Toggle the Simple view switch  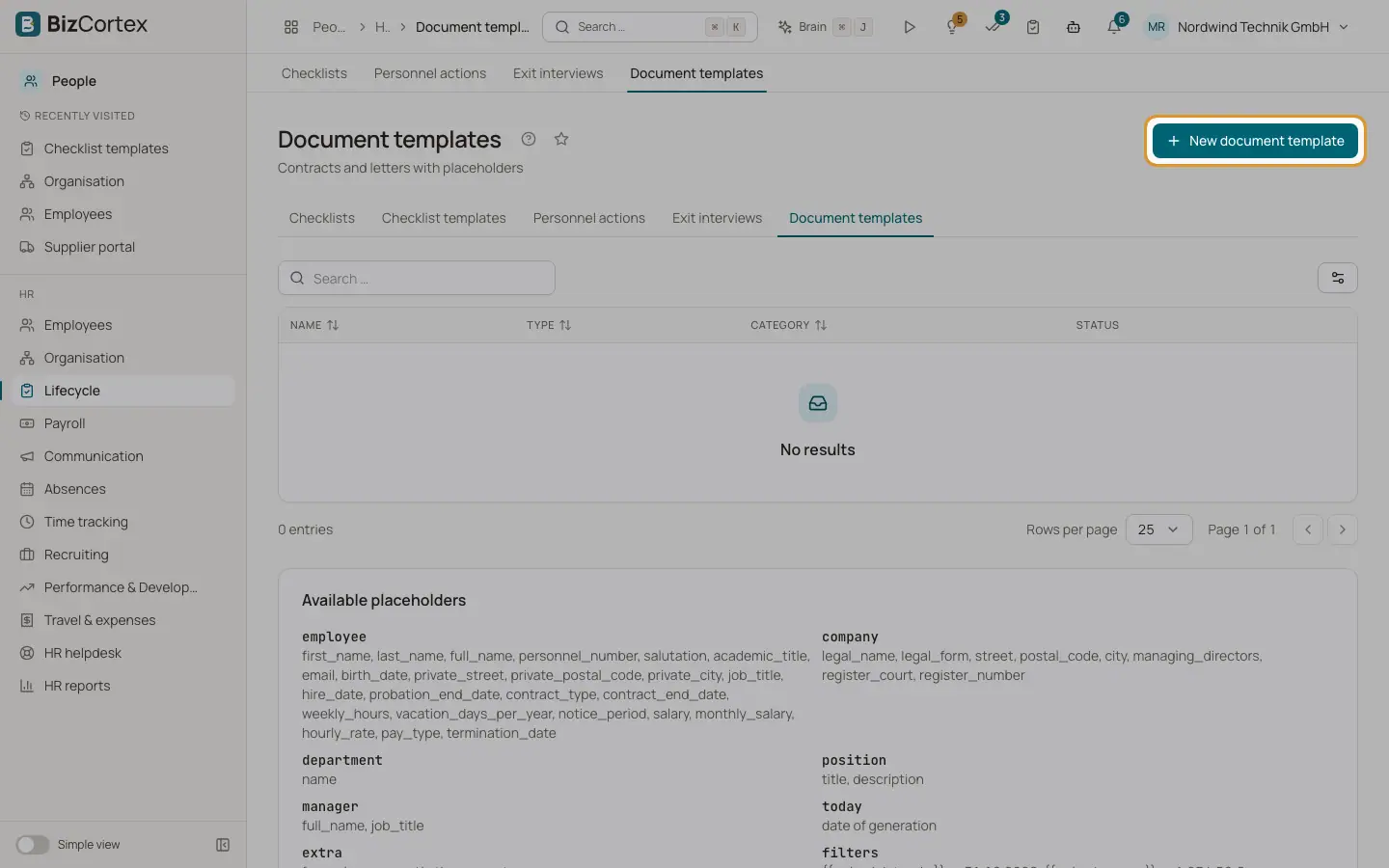click(32, 845)
